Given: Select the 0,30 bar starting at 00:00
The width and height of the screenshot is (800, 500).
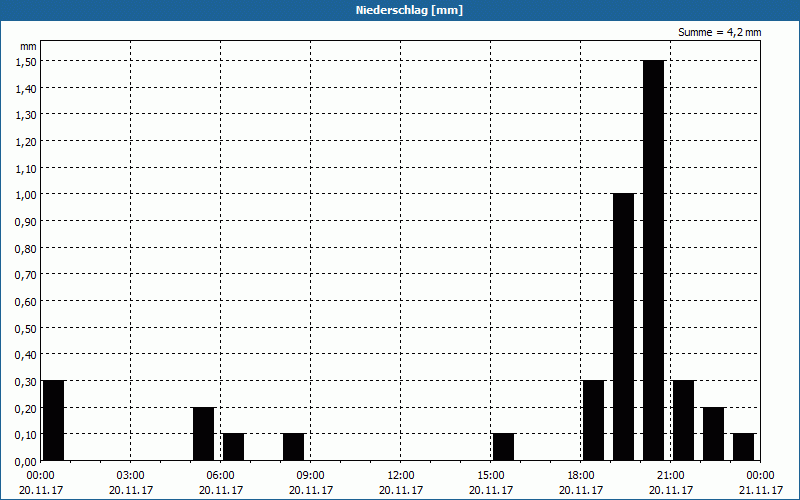Looking at the screenshot, I should (x=54, y=420).
